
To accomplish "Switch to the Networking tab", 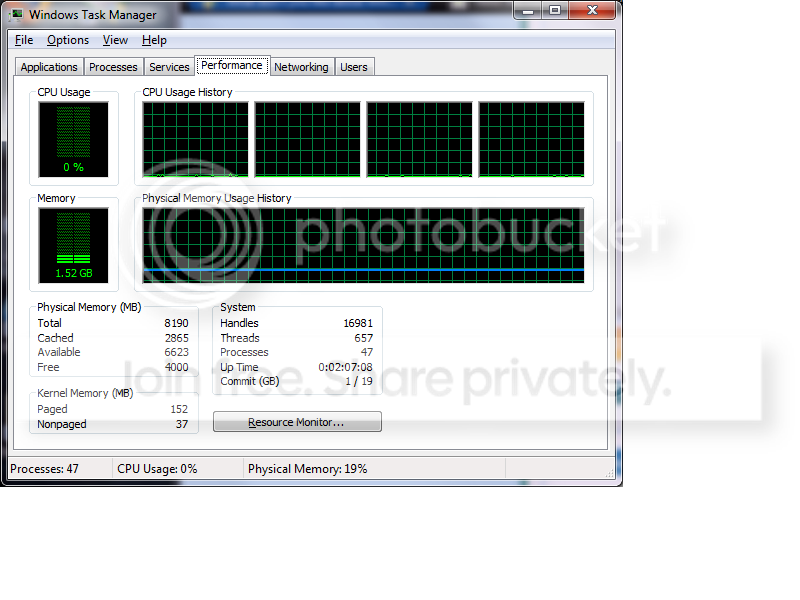I will pos(301,67).
